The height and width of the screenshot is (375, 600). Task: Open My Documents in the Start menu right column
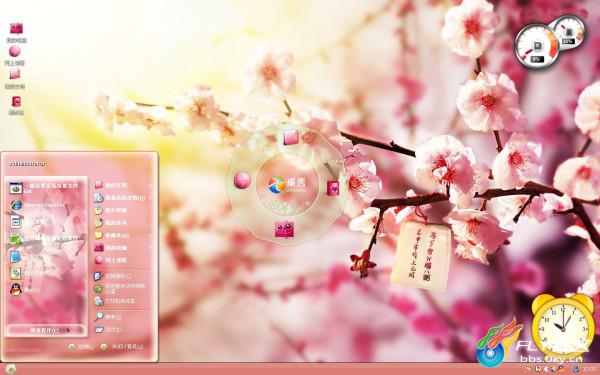[122, 185]
